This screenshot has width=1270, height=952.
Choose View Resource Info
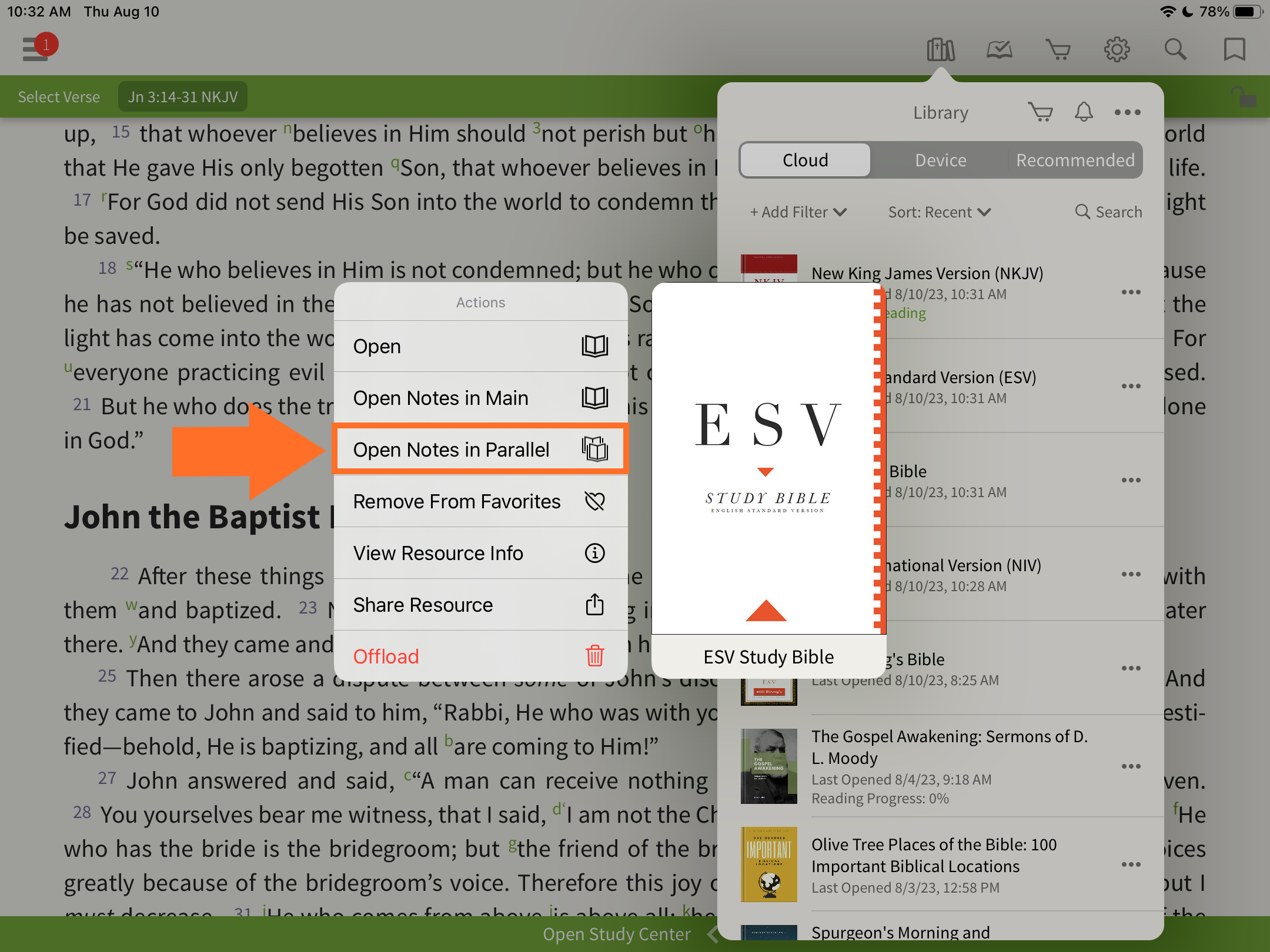coord(481,554)
